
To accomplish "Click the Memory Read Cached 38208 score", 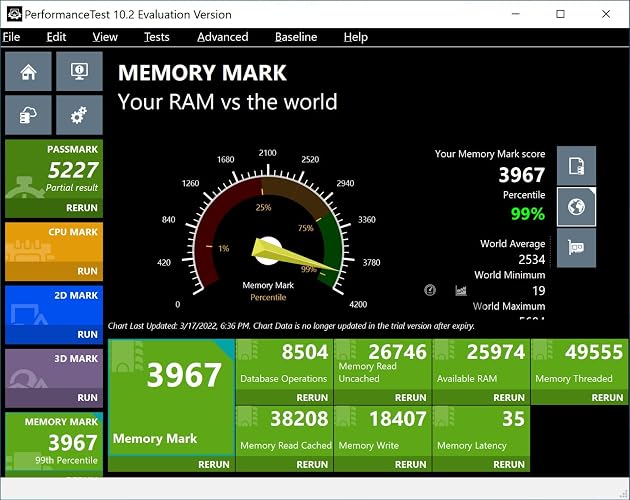I will [x=299, y=419].
